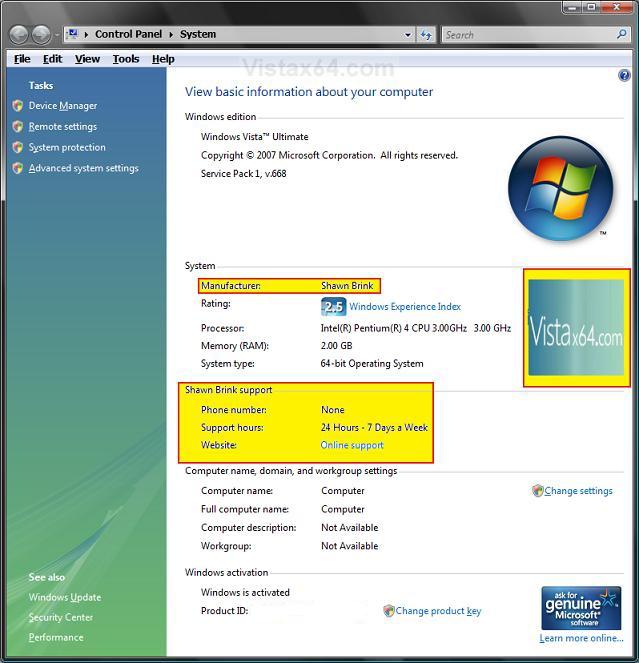Click the Change product key link

coord(438,611)
